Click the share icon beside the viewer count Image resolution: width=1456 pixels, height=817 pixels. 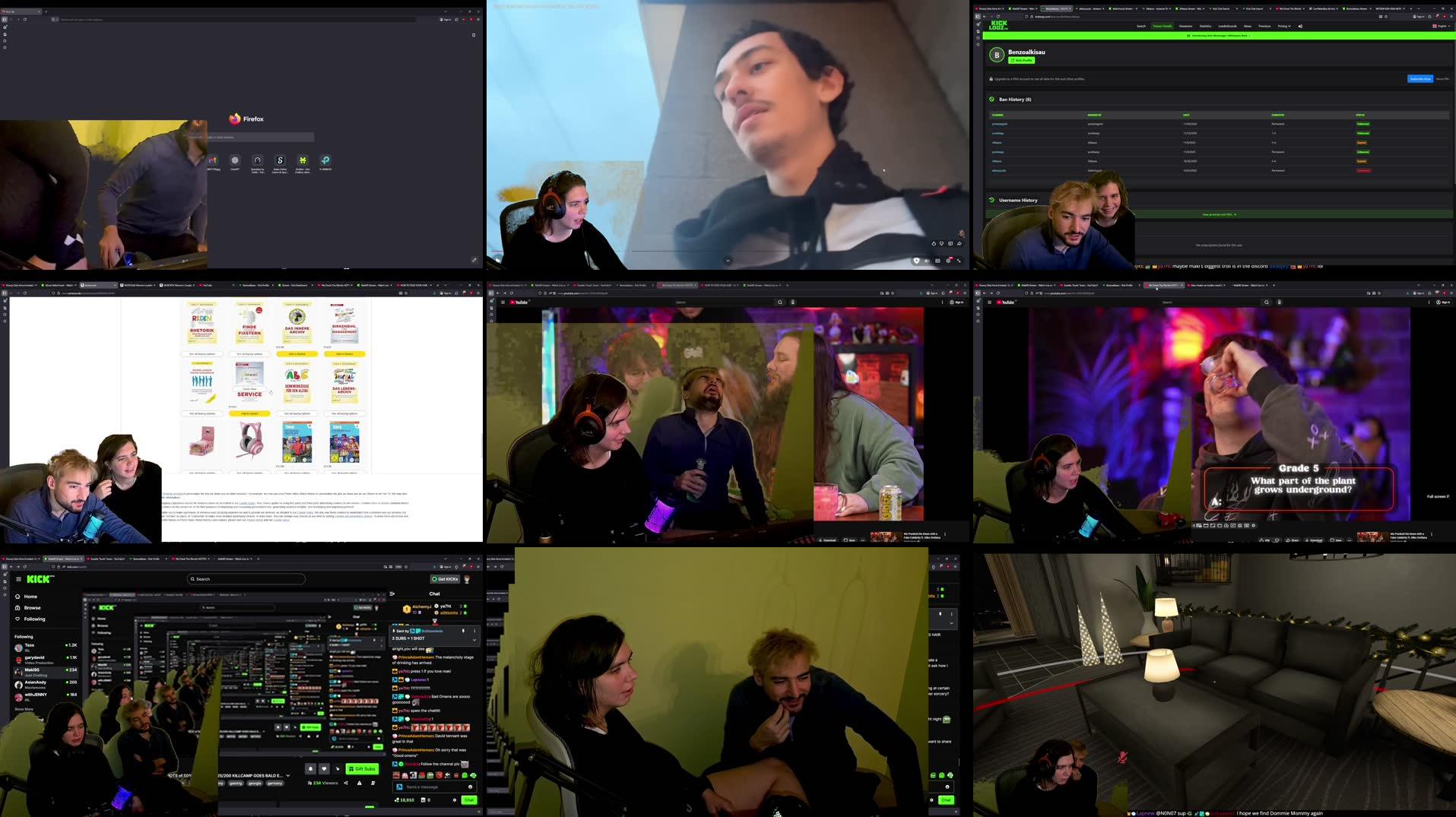(346, 783)
